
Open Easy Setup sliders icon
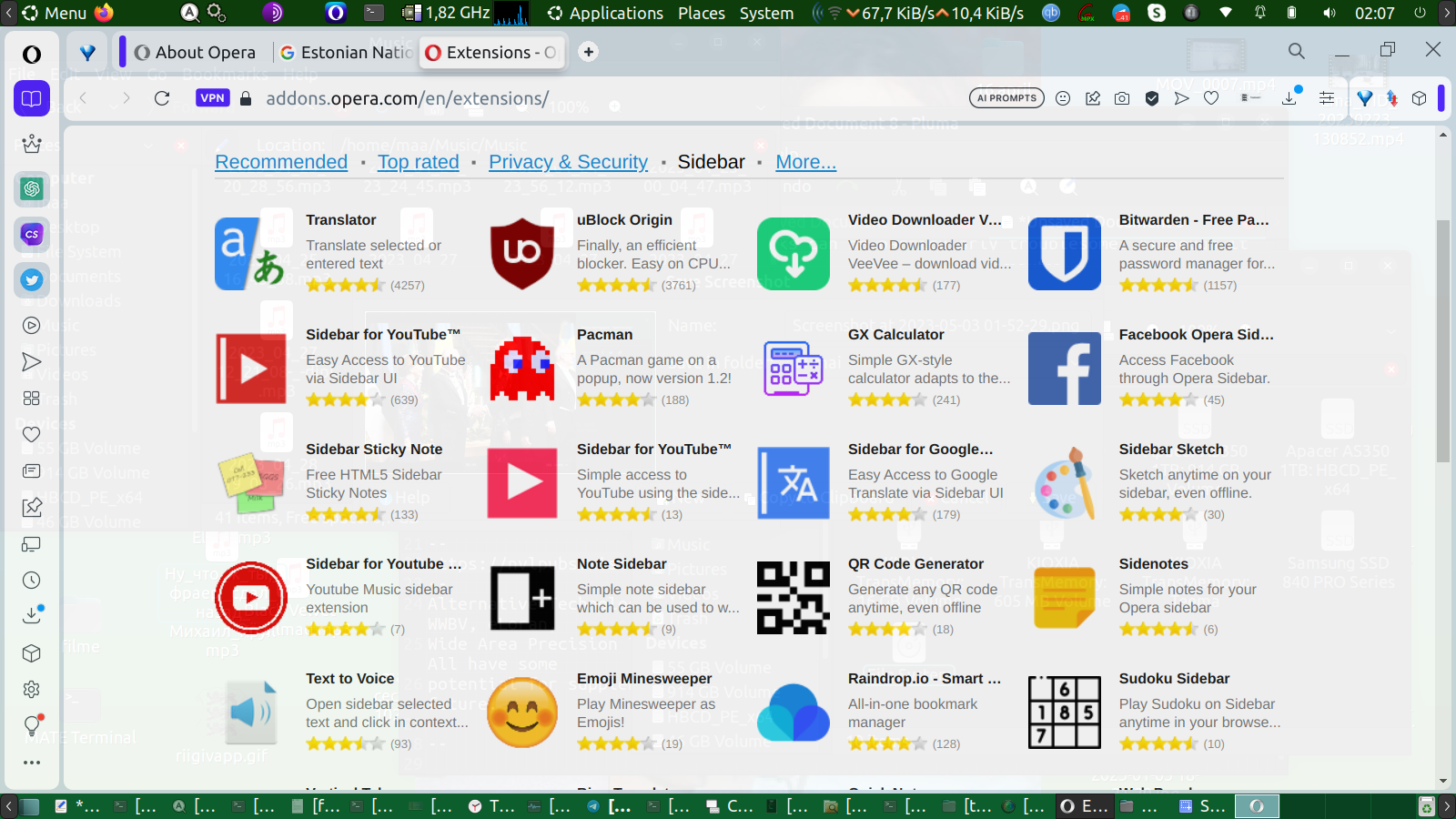point(1327,98)
